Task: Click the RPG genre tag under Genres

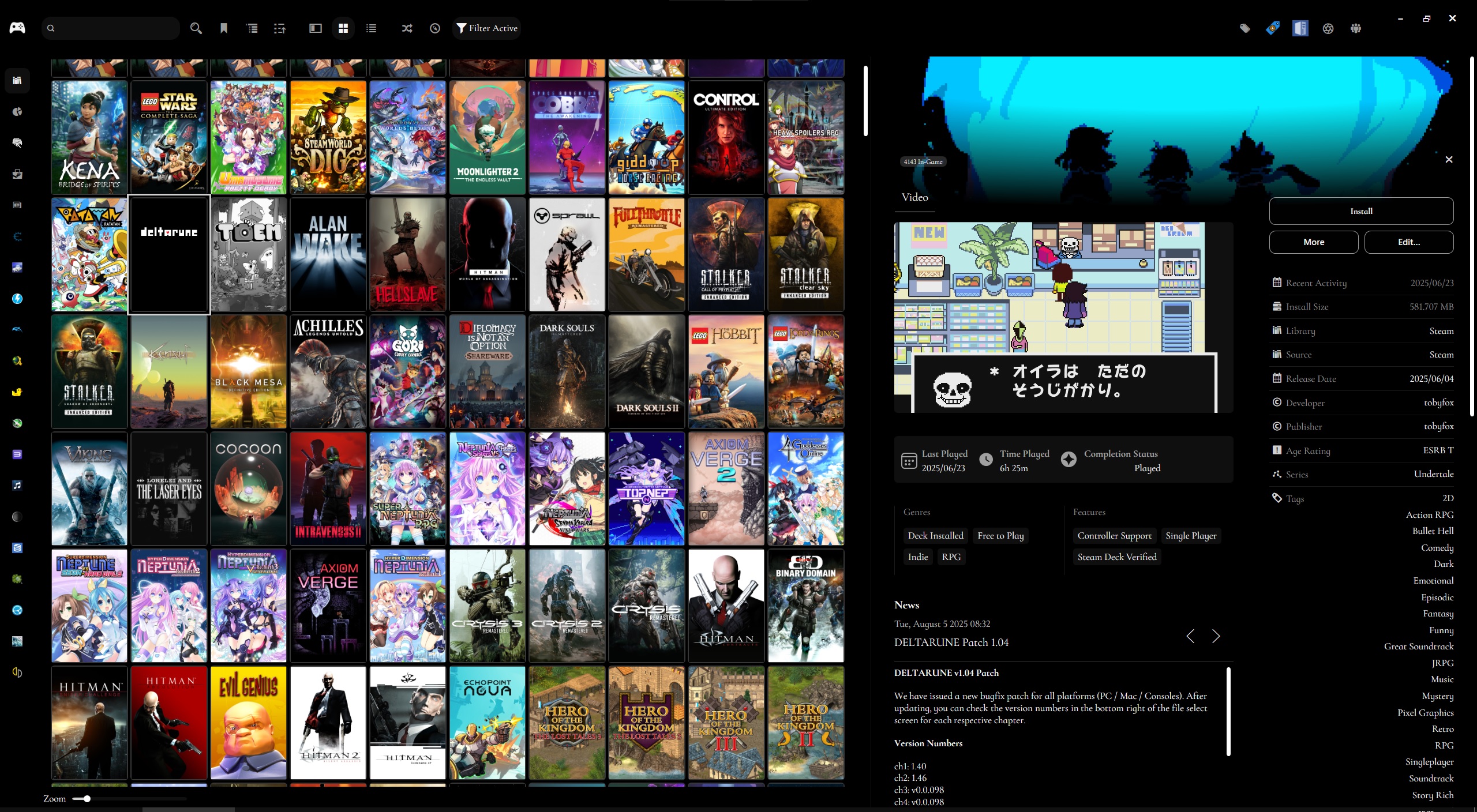Action: click(x=951, y=557)
